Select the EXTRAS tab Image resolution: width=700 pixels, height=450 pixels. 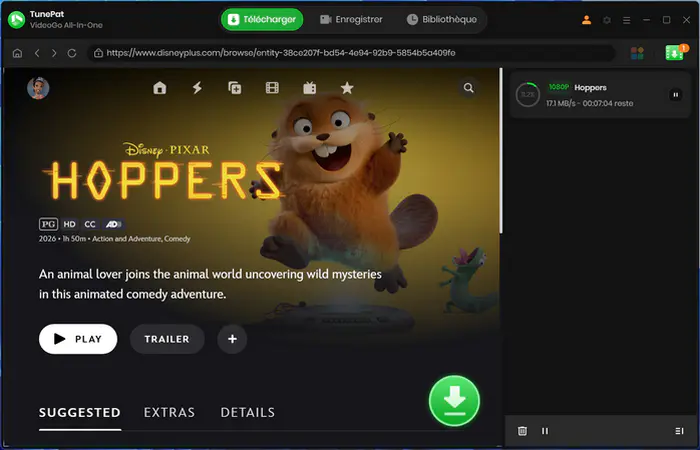(x=169, y=412)
